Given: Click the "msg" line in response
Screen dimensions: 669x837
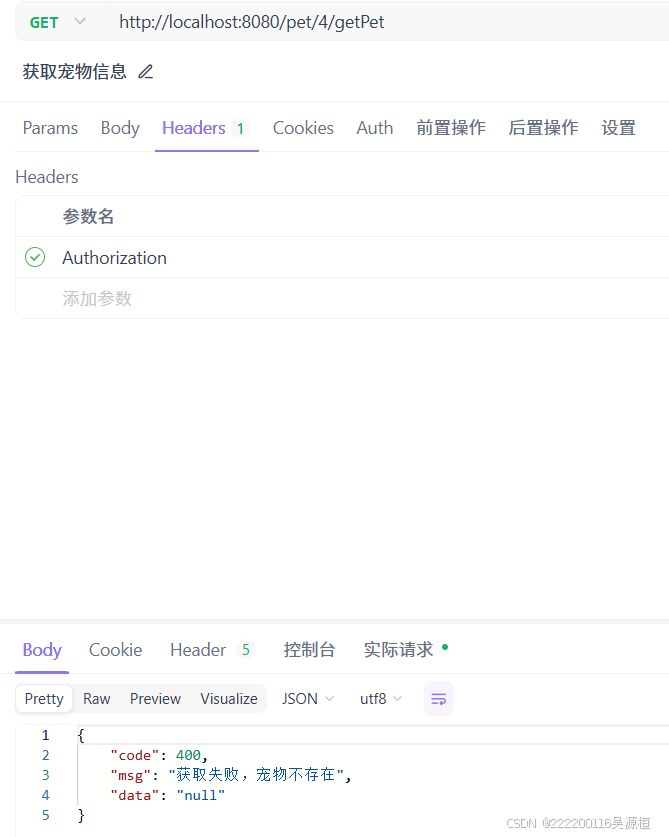Looking at the screenshot, I should (231, 775).
